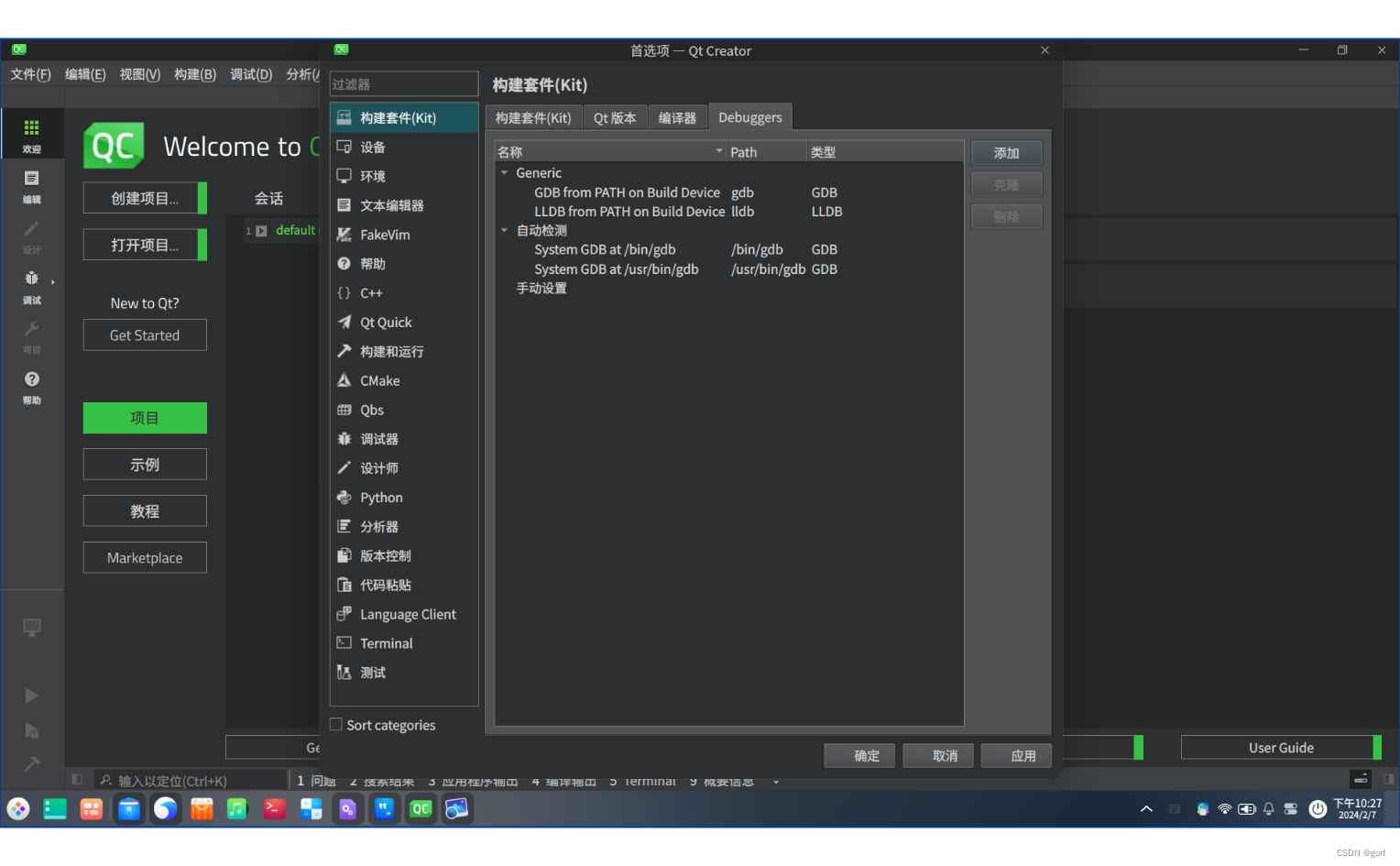Click the Build hammer icon
The width and height of the screenshot is (1400, 866).
point(31,764)
